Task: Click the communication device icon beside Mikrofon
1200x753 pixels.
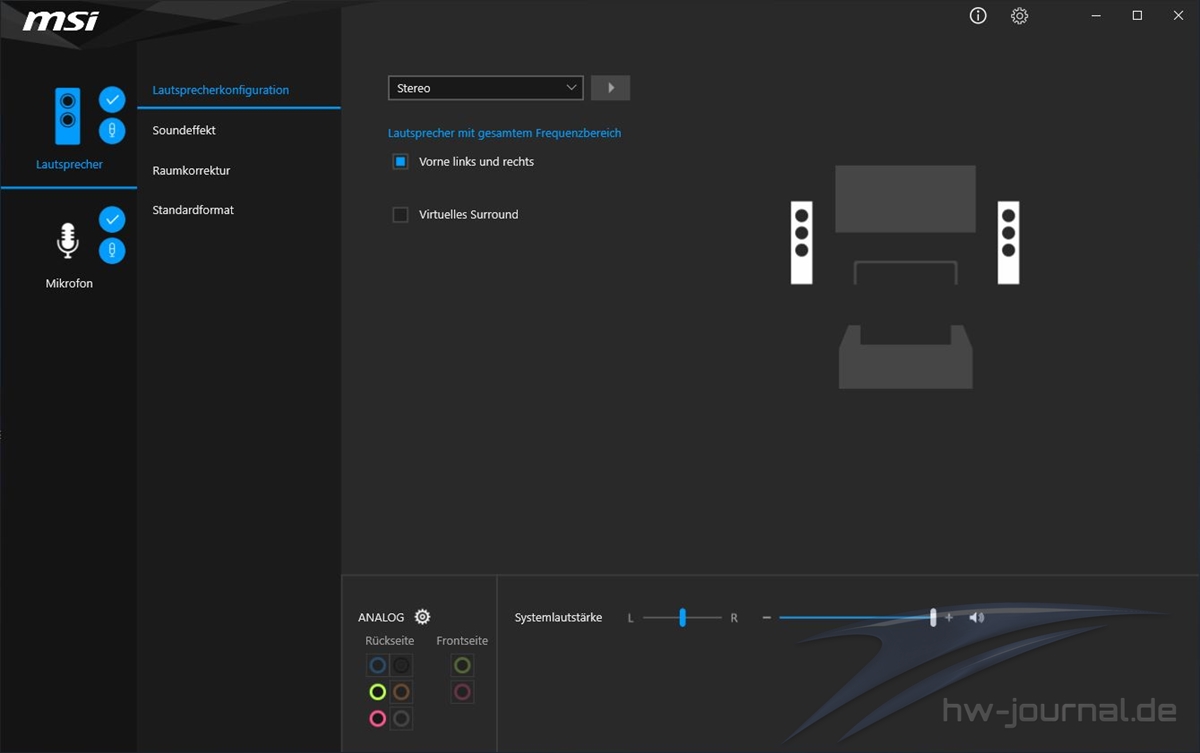Action: tap(112, 250)
